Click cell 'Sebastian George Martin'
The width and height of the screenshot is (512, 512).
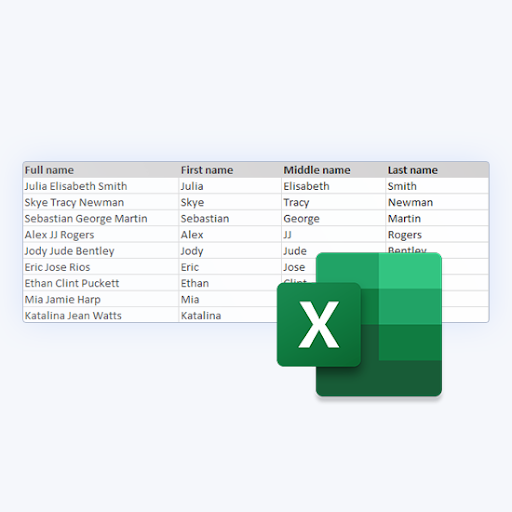coord(101,218)
